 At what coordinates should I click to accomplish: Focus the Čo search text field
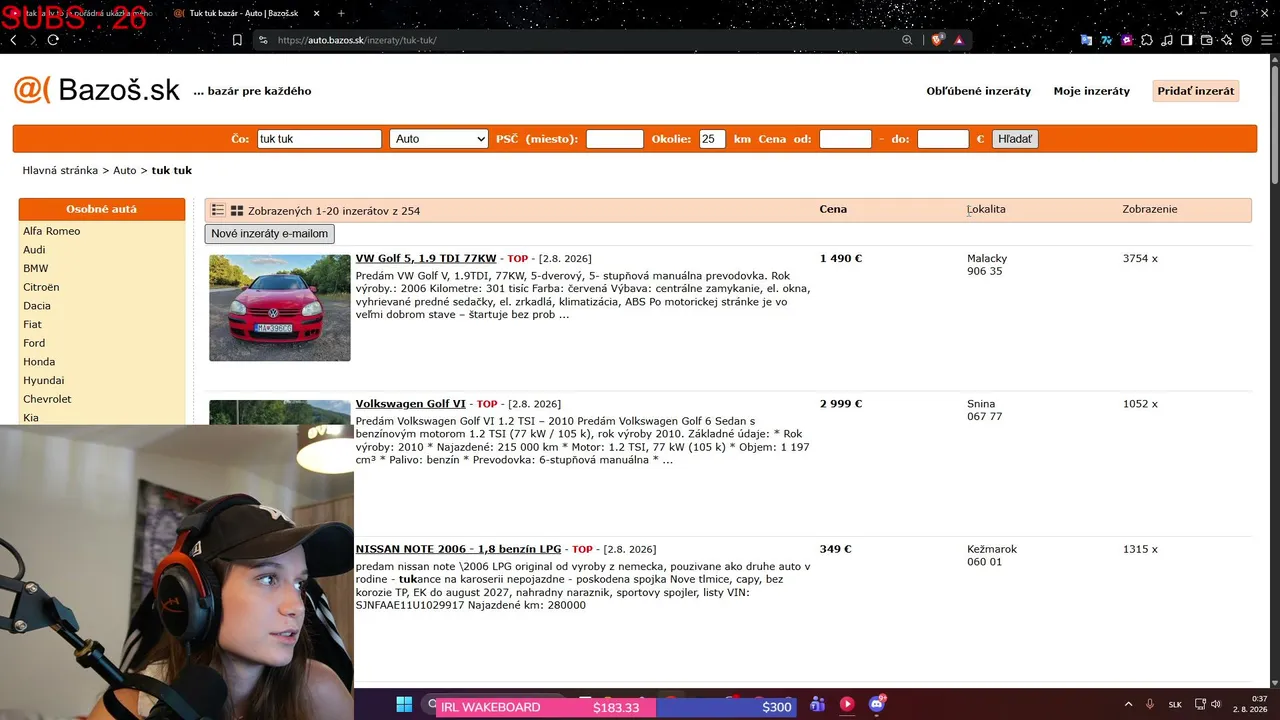(319, 139)
